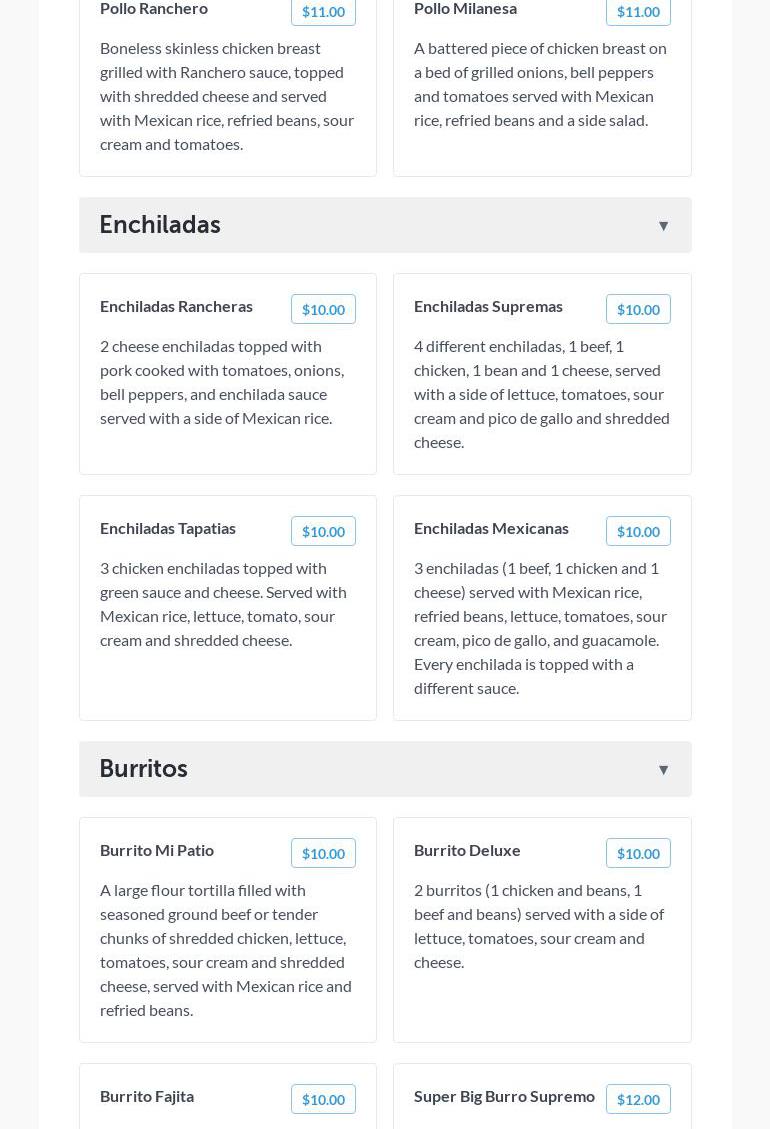
Task: Click the Burritos section header title
Action: (x=144, y=769)
